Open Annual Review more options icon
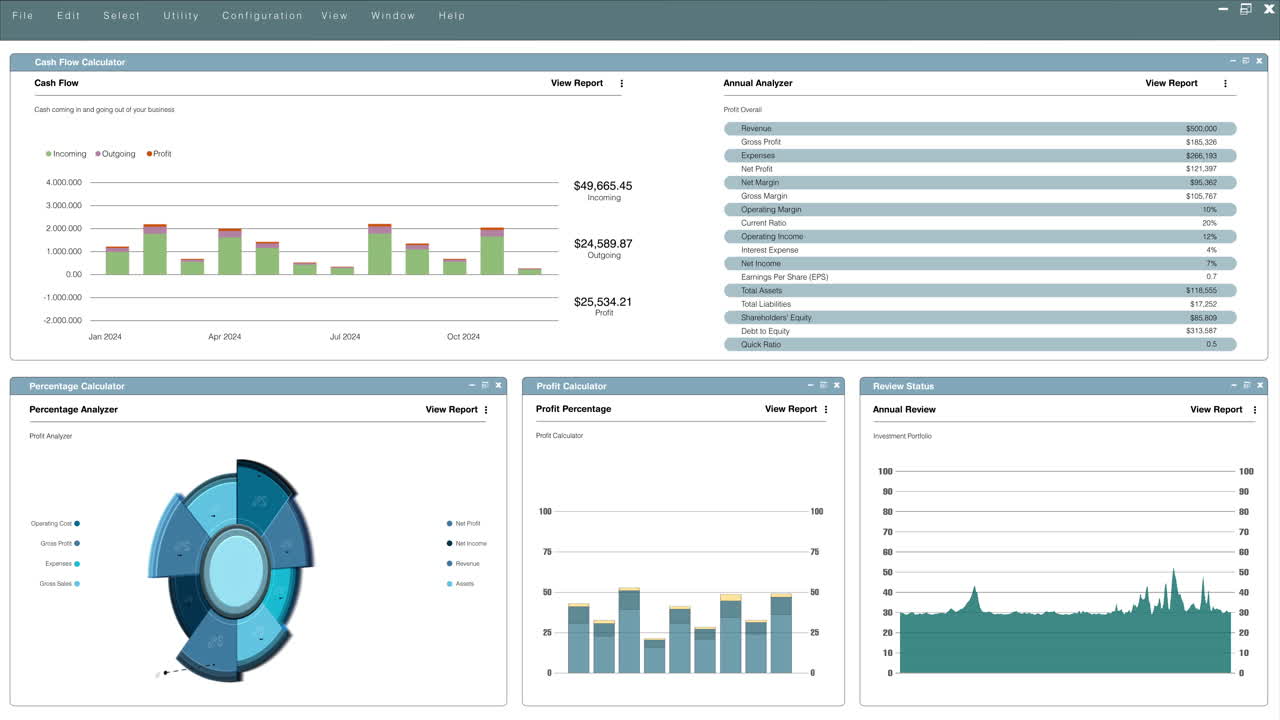 [x=1255, y=410]
